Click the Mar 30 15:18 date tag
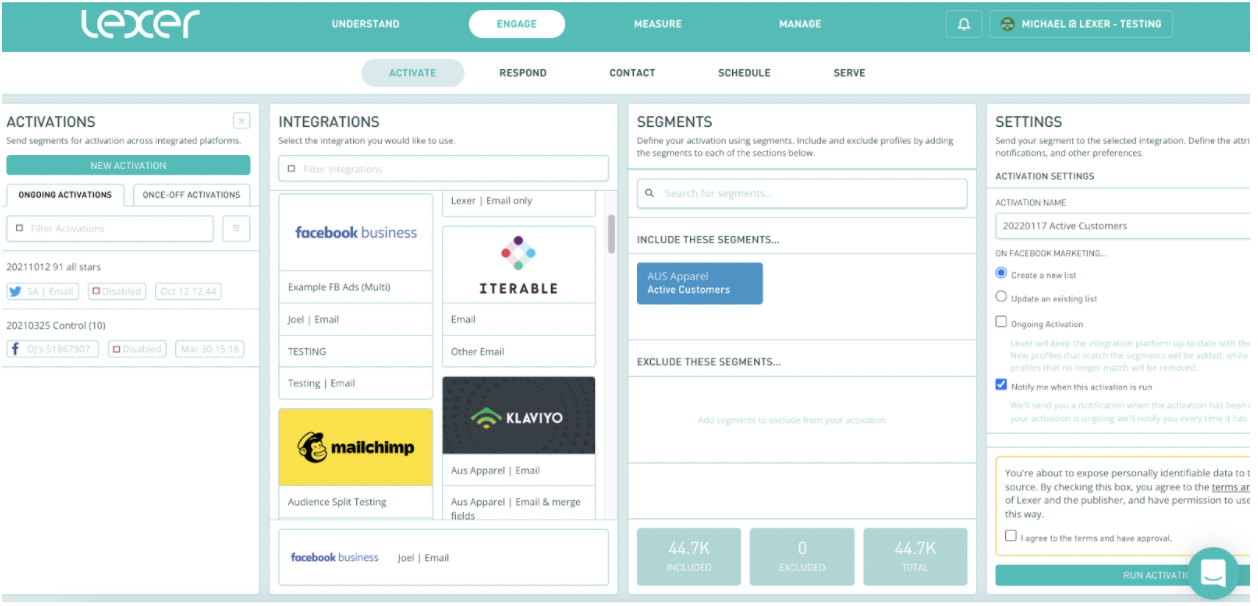Image resolution: width=1258 pixels, height=606 pixels. [208, 349]
